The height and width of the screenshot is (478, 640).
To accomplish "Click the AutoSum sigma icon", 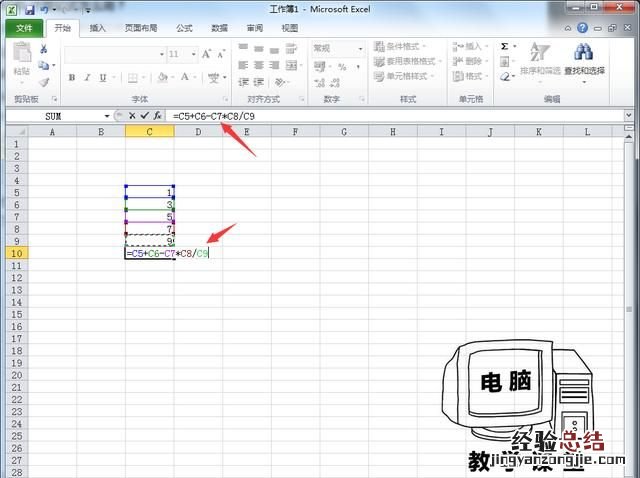I will pyautogui.click(x=504, y=46).
